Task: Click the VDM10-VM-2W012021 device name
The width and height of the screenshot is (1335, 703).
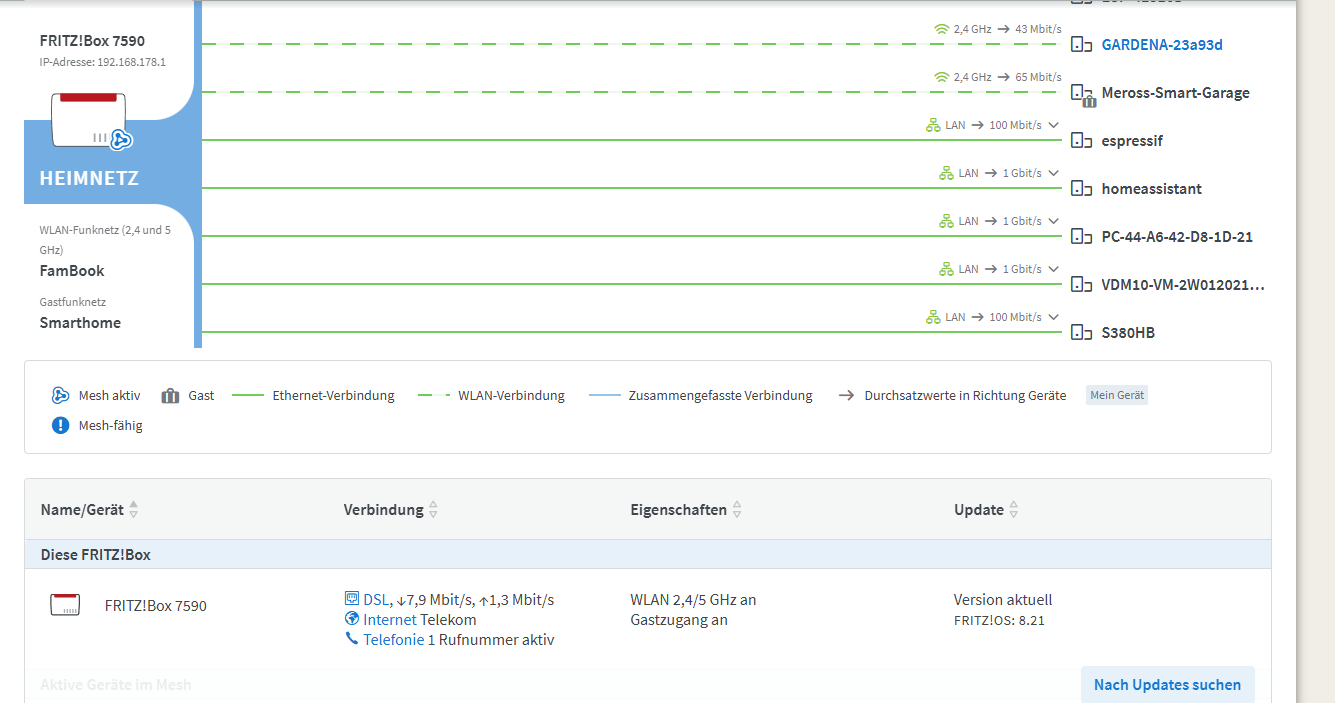Action: tap(1183, 285)
